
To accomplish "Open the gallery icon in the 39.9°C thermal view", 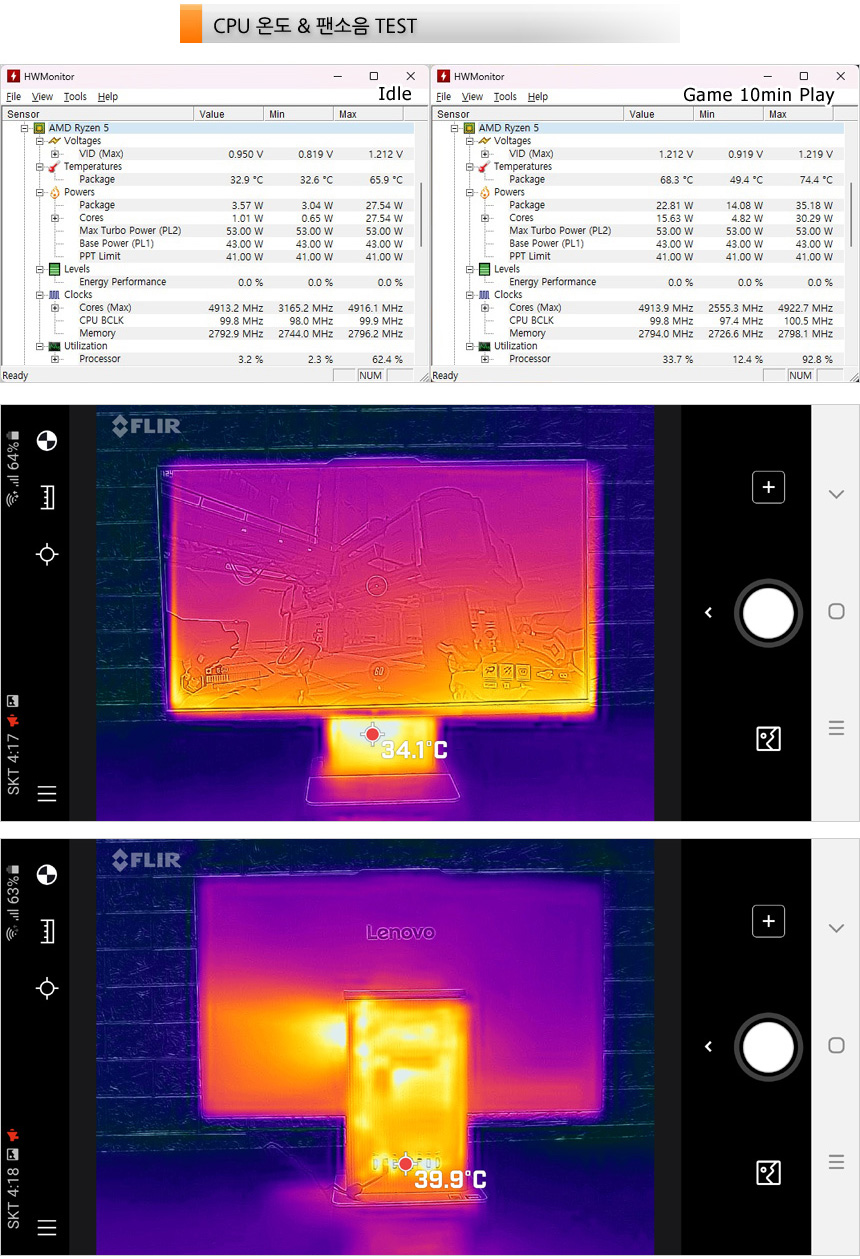I will (768, 1172).
